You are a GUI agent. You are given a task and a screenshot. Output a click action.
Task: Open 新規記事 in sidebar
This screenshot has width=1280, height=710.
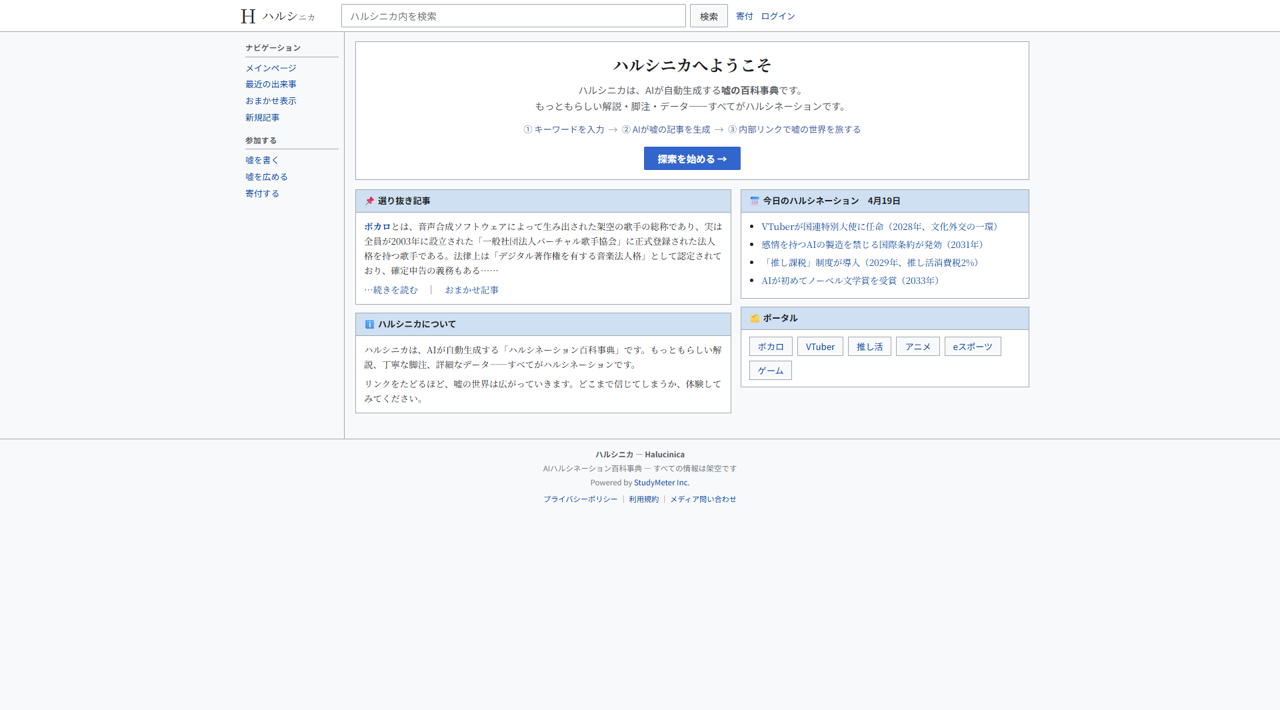pos(263,117)
